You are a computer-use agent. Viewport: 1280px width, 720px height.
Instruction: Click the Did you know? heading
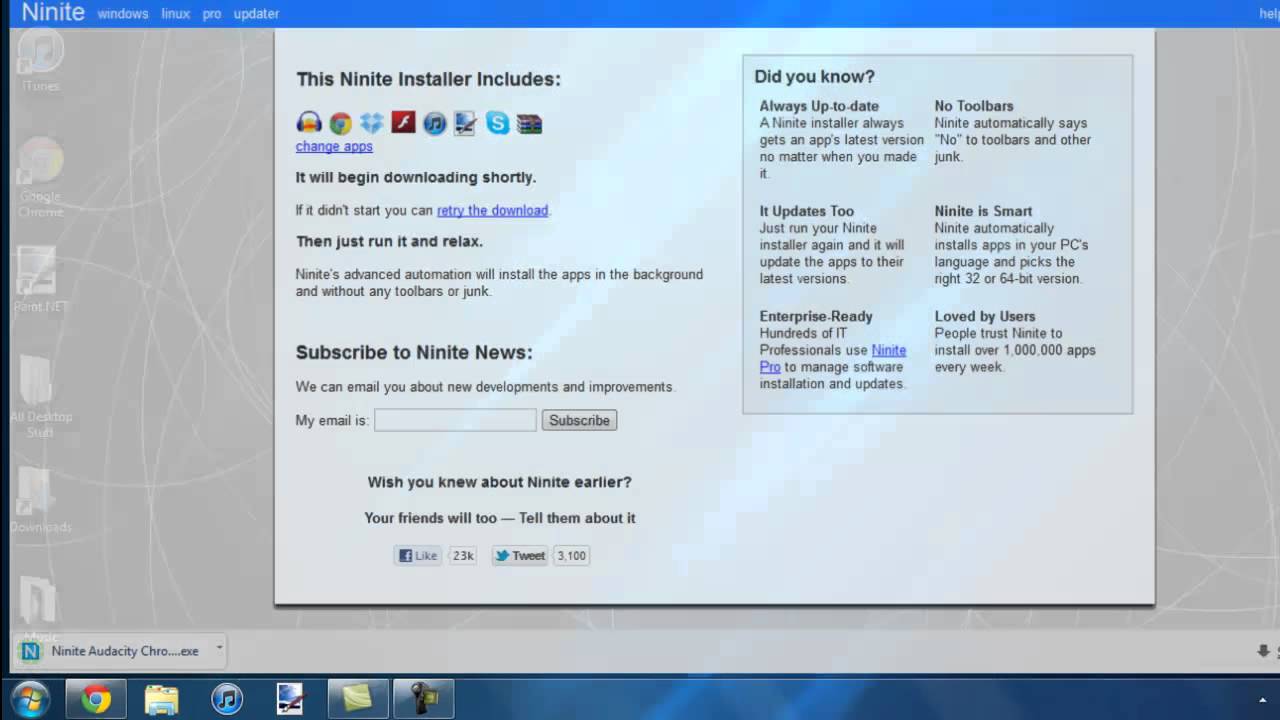pyautogui.click(x=814, y=76)
